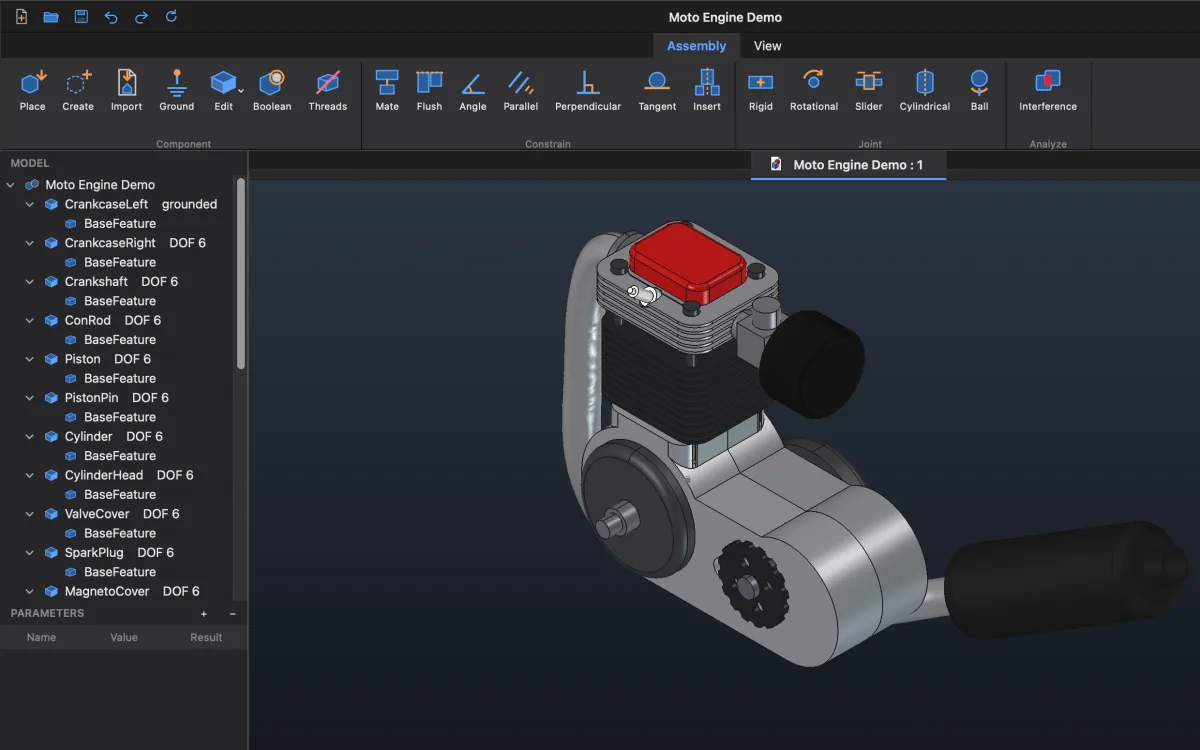Select BaseFeature under Cylinder
1200x750 pixels.
pos(120,456)
